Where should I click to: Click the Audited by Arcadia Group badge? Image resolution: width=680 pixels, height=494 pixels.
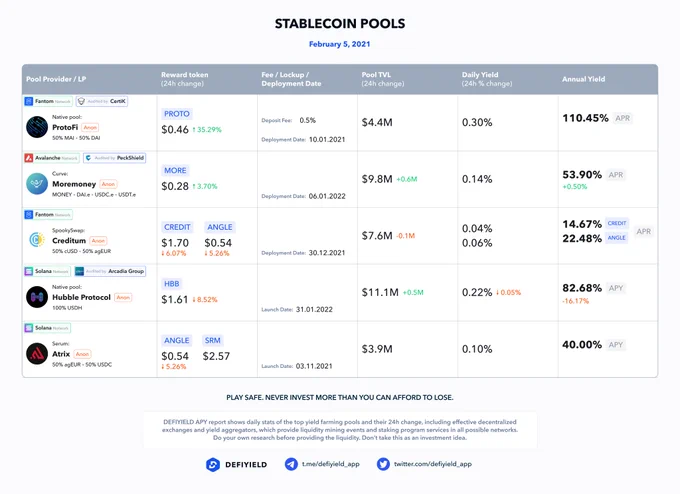point(110,272)
